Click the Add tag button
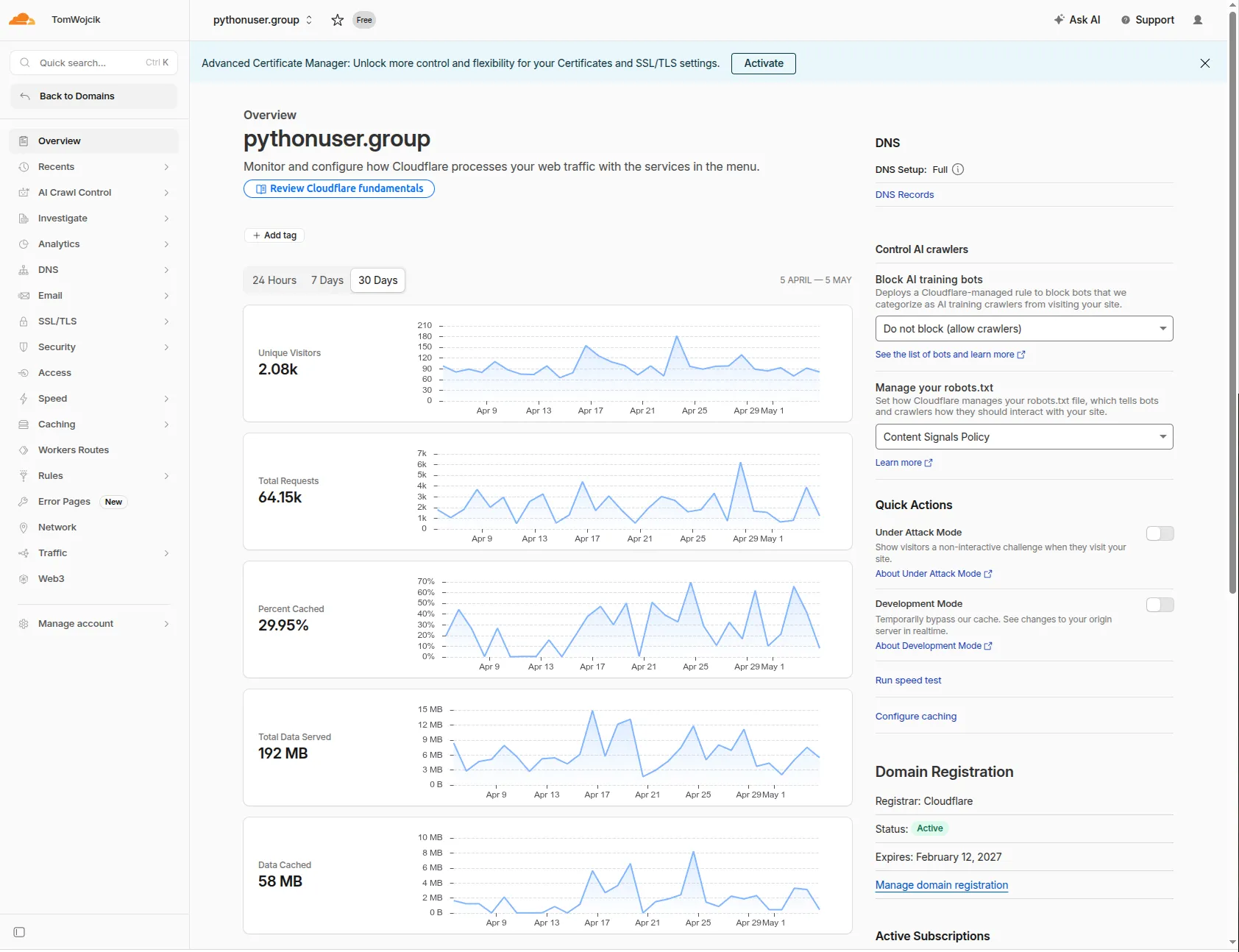The width and height of the screenshot is (1239, 952). pyautogui.click(x=274, y=235)
